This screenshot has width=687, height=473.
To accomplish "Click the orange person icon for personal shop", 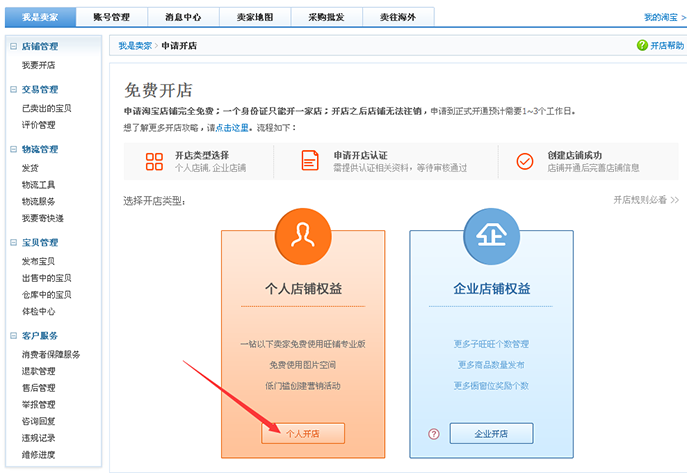I will point(303,236).
